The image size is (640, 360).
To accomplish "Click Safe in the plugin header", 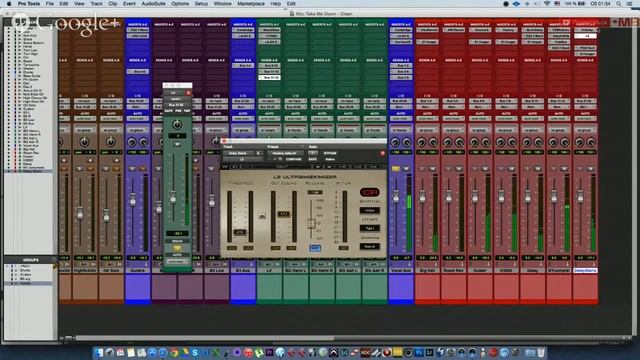I will [313, 159].
